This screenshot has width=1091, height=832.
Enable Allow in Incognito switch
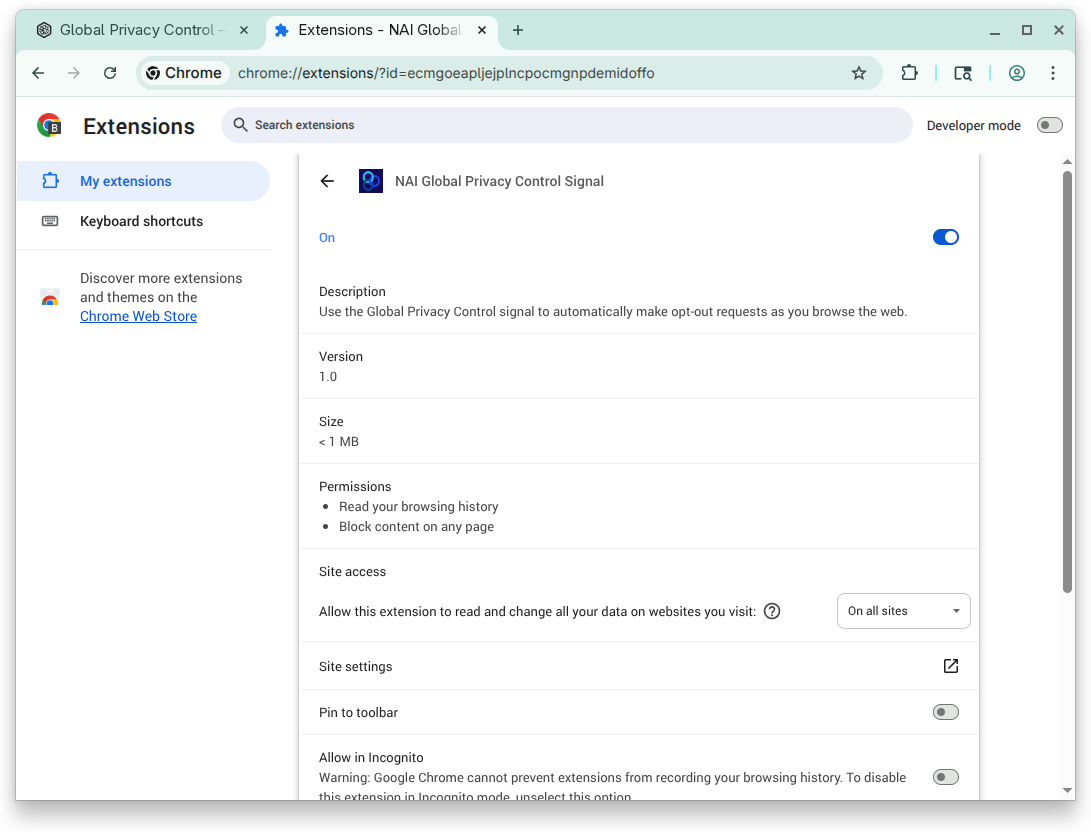click(x=946, y=777)
